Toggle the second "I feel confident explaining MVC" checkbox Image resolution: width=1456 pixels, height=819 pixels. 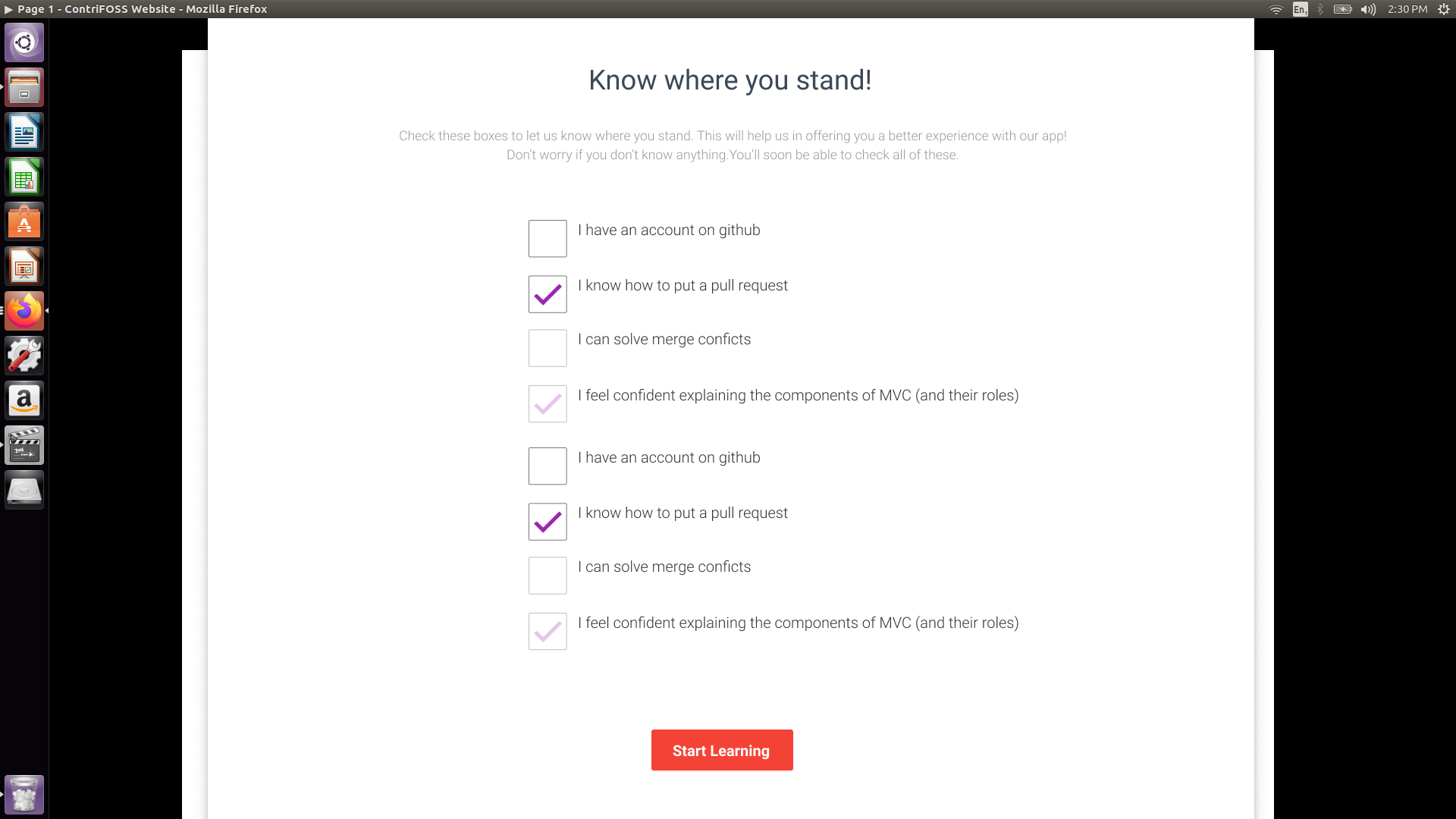click(548, 631)
